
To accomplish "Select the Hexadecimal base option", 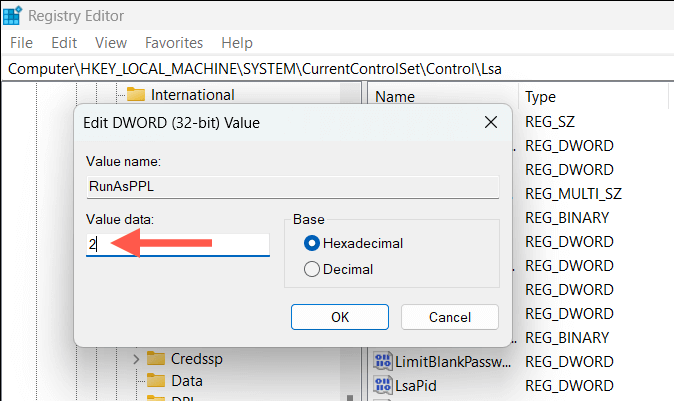I will [312, 243].
